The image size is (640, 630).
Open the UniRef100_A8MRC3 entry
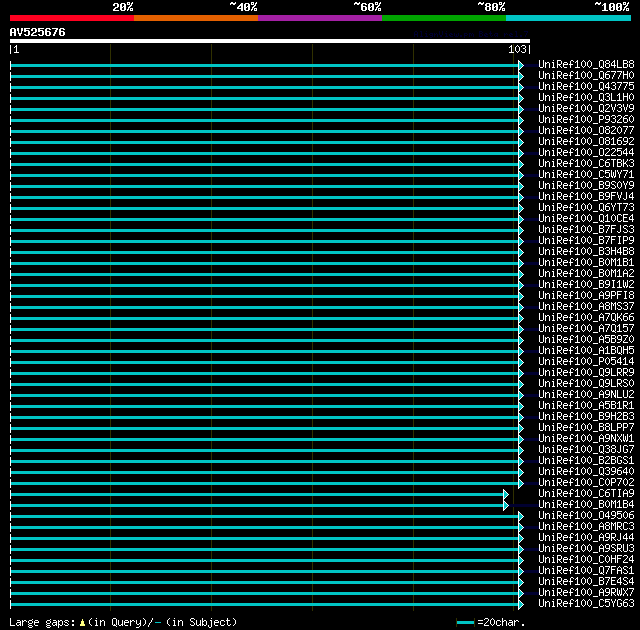point(586,527)
